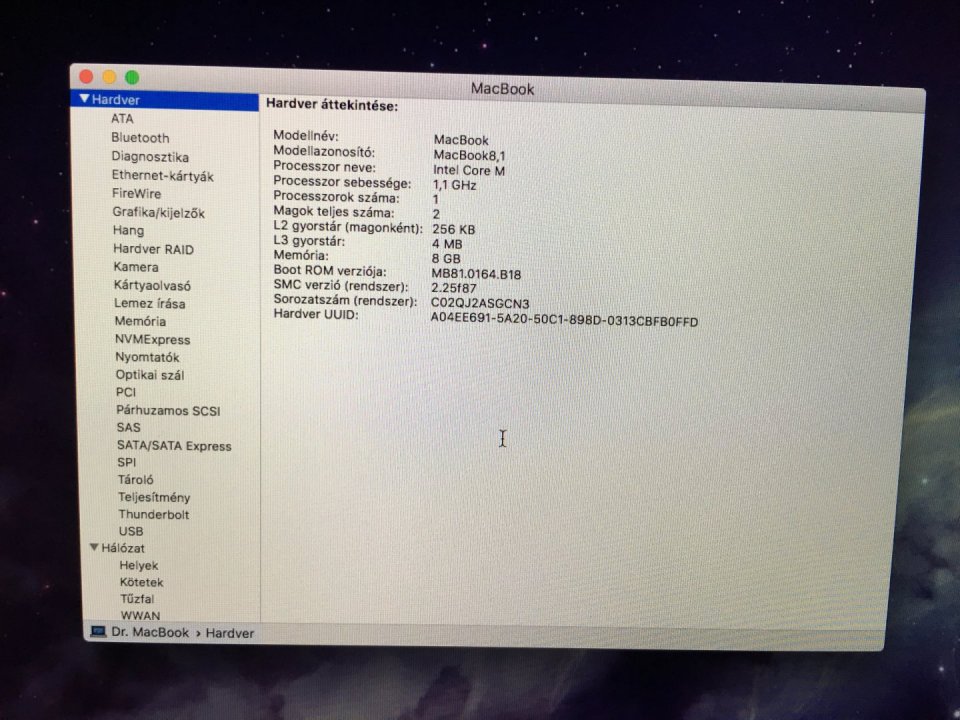
Task: Click Boot ROM version MB81.0164.B18
Action: (476, 274)
